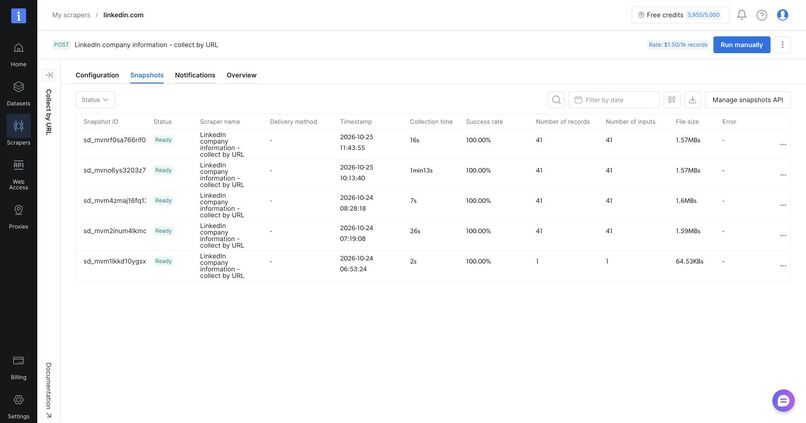Click the Ready badge in the 06:53:24 row
Viewport: 806px width, 423px height.
point(163,261)
